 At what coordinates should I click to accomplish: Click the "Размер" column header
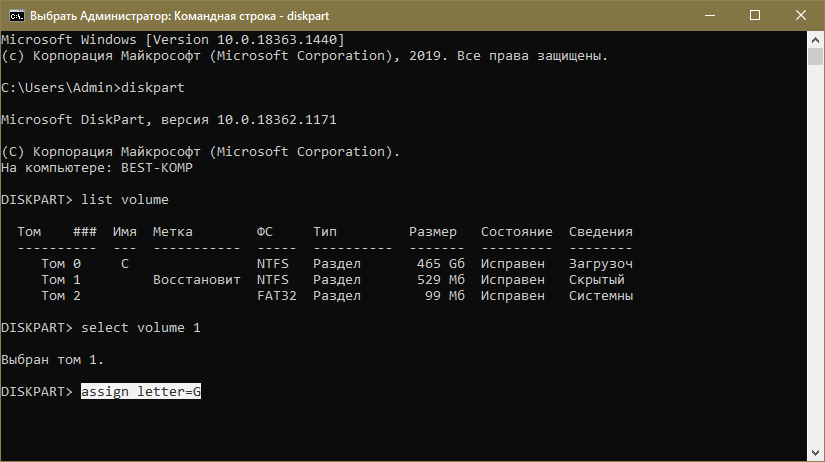(x=432, y=232)
